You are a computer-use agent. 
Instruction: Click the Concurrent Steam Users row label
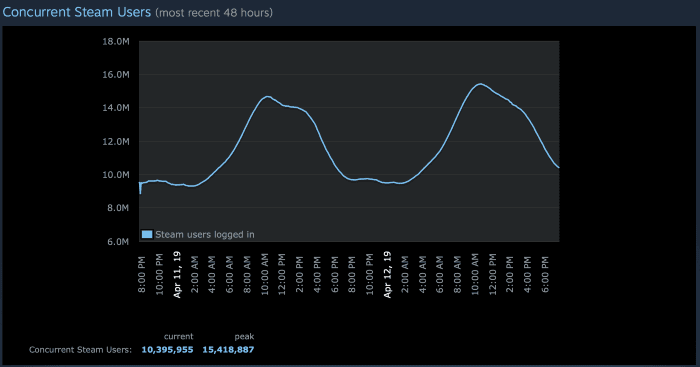point(80,350)
